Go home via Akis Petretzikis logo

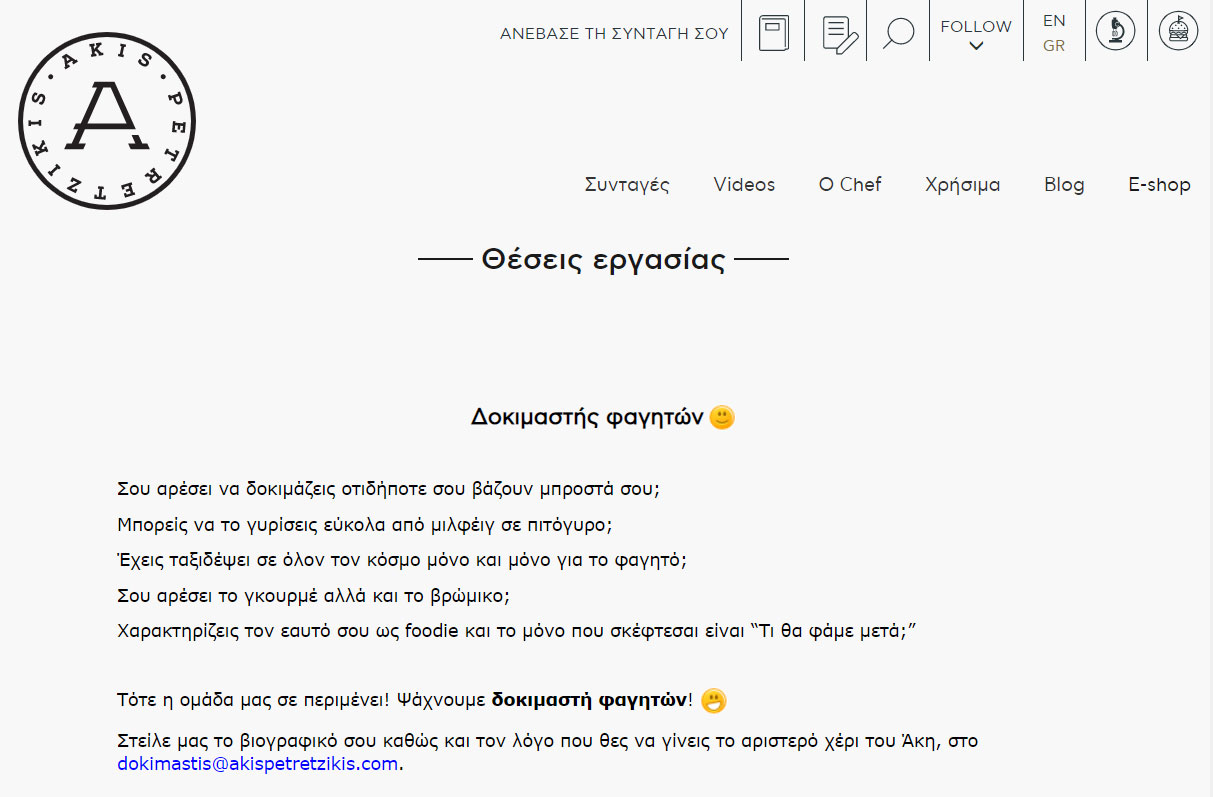[x=107, y=121]
